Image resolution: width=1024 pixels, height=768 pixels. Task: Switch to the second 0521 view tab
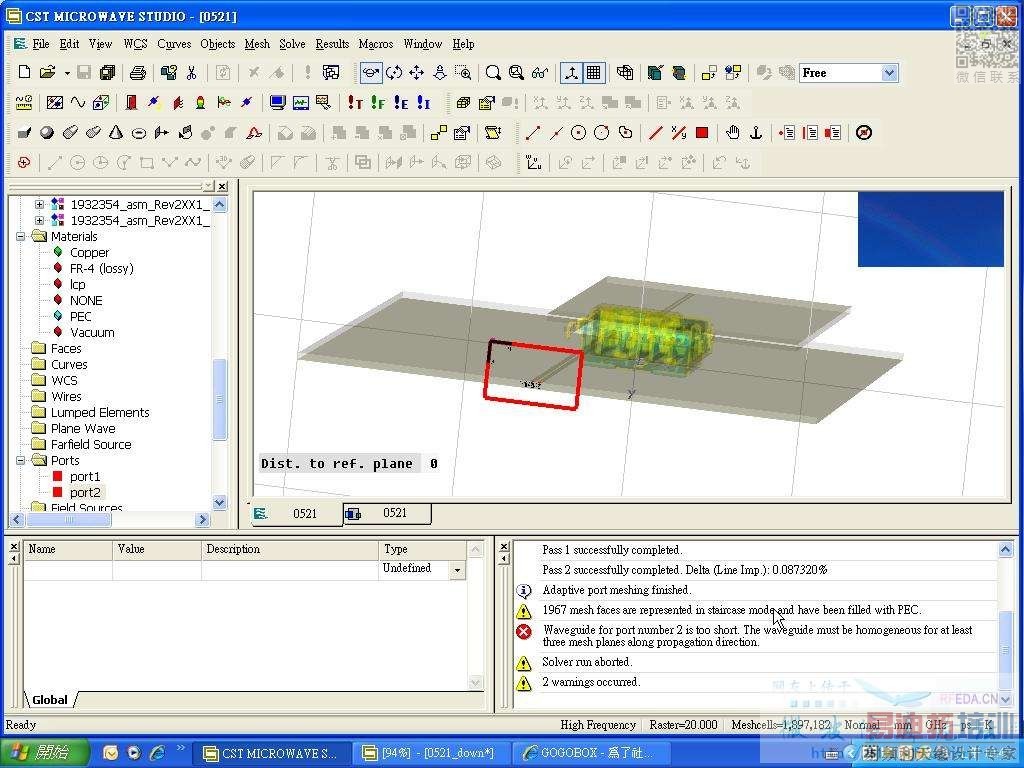click(x=387, y=513)
